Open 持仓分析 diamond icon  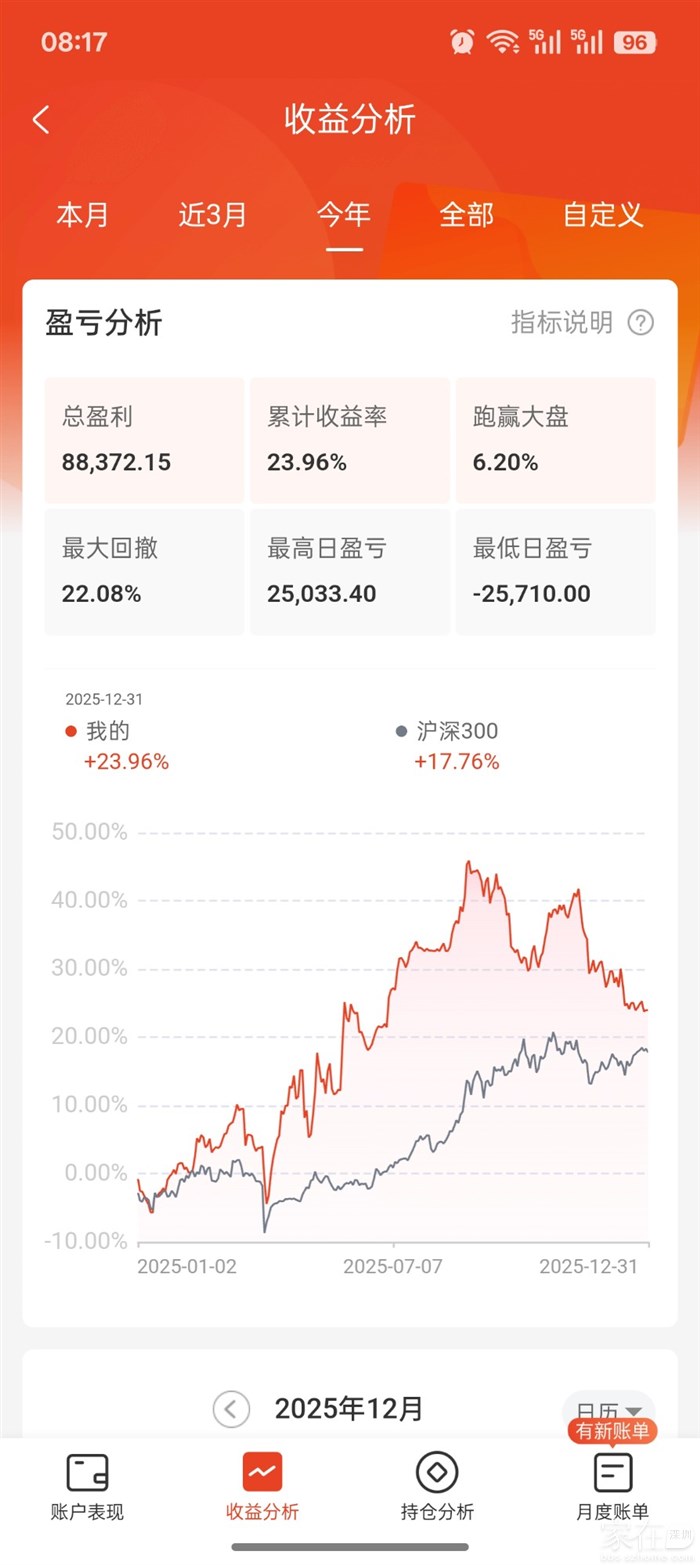(x=437, y=1472)
